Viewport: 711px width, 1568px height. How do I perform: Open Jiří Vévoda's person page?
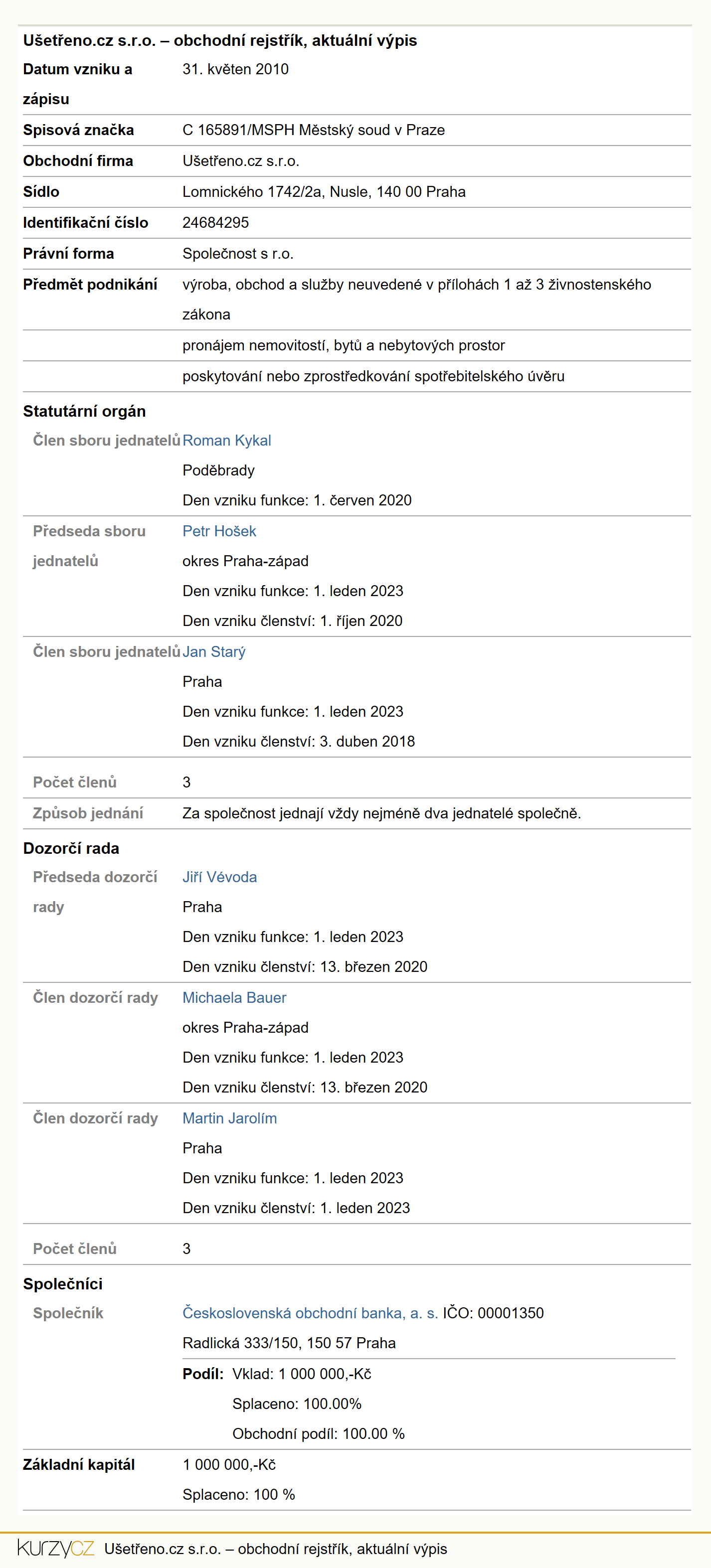click(x=219, y=877)
